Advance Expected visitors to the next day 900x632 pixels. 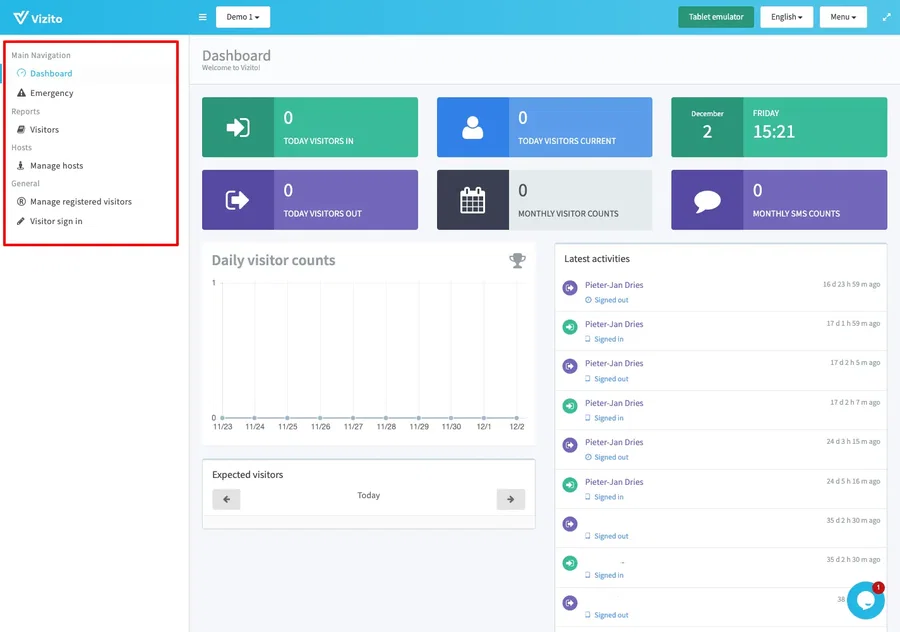[x=511, y=499]
